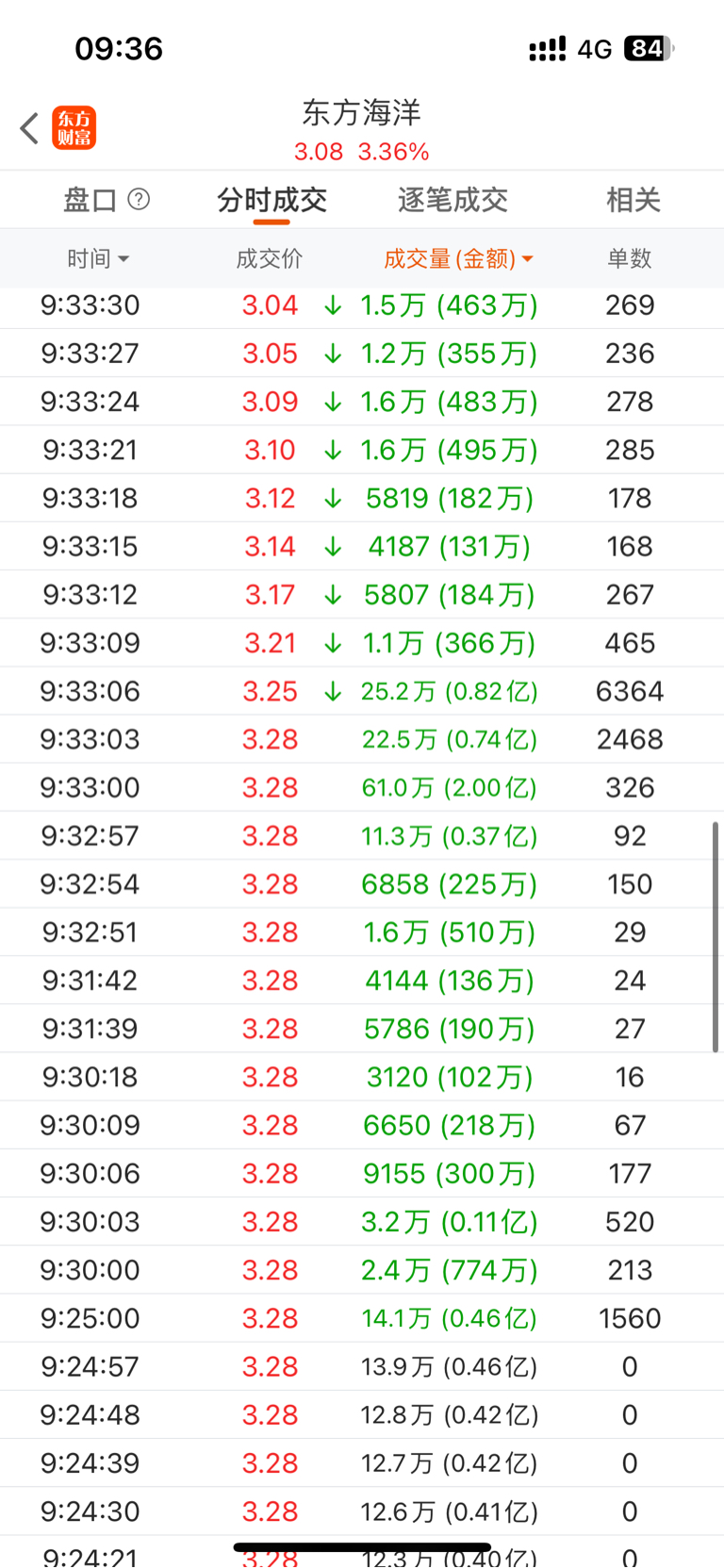Tap the back arrow icon
Viewport: 724px width, 1568px height.
[x=29, y=128]
